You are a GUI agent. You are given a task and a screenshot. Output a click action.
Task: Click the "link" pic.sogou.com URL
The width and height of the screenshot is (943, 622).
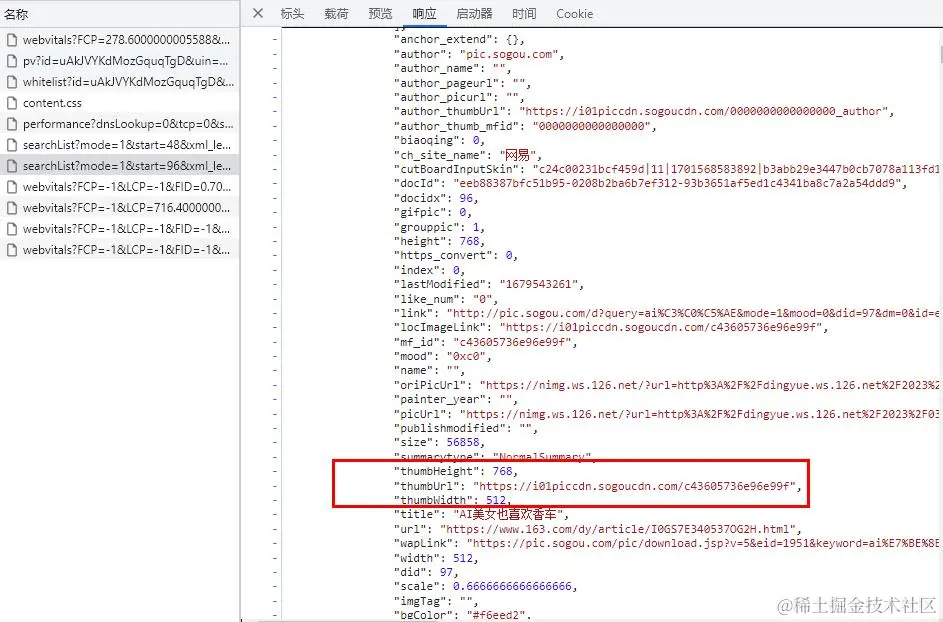pos(692,313)
